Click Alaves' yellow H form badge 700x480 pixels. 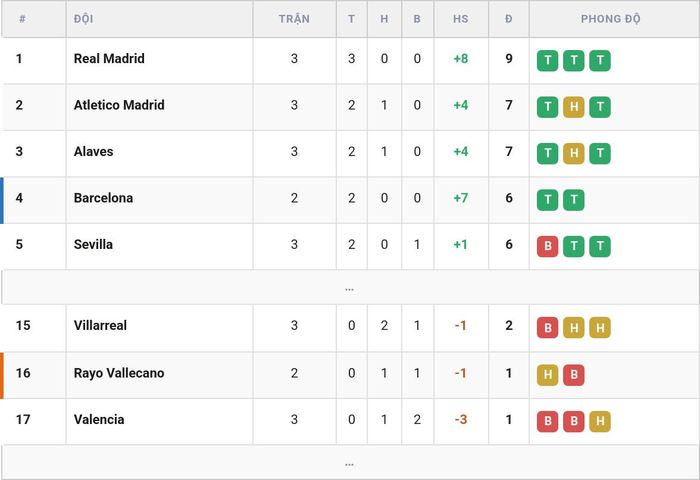tap(574, 154)
